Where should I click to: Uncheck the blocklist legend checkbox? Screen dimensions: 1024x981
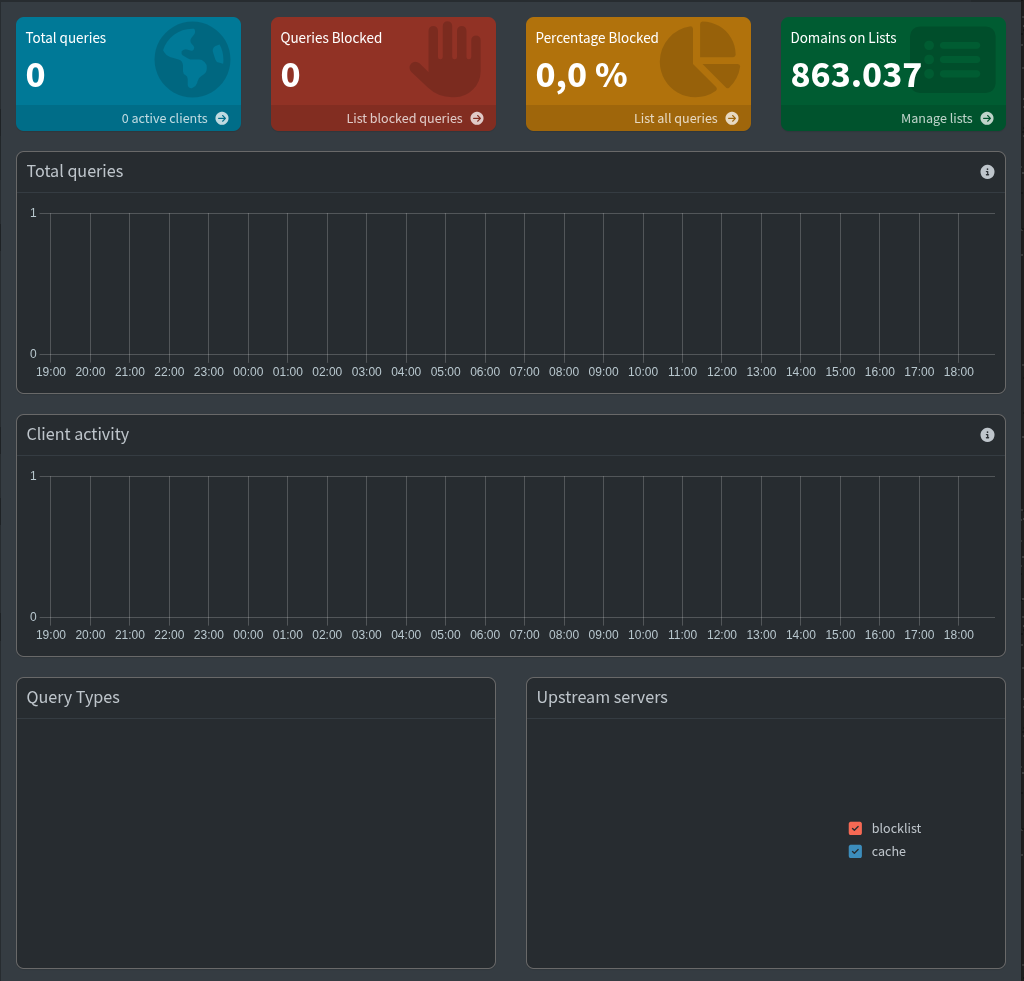pyautogui.click(x=855, y=828)
